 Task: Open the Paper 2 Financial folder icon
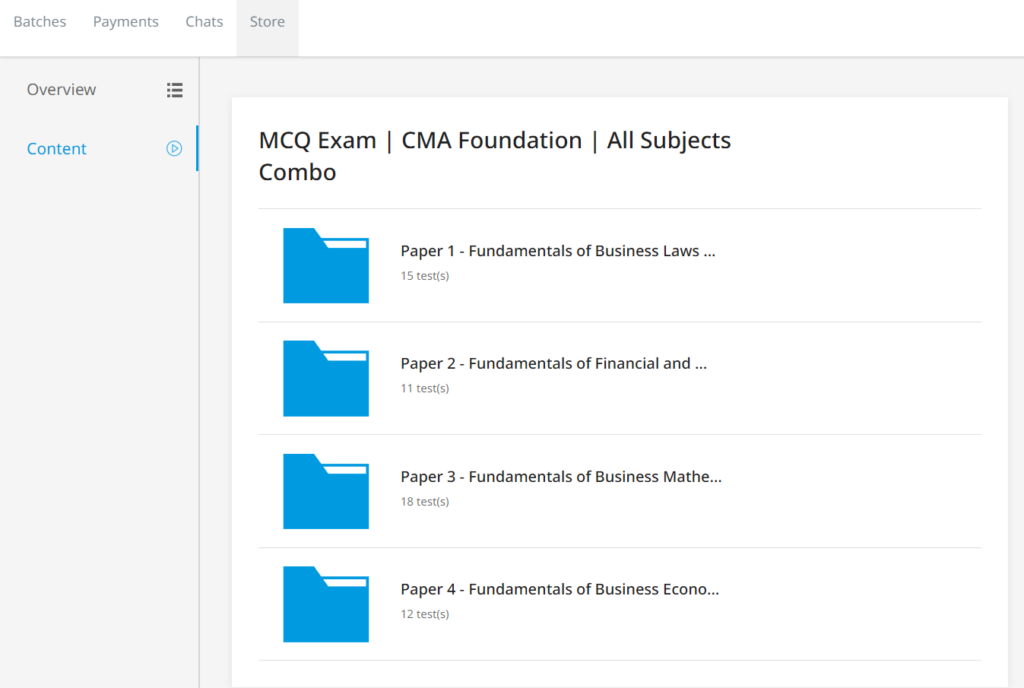point(326,378)
